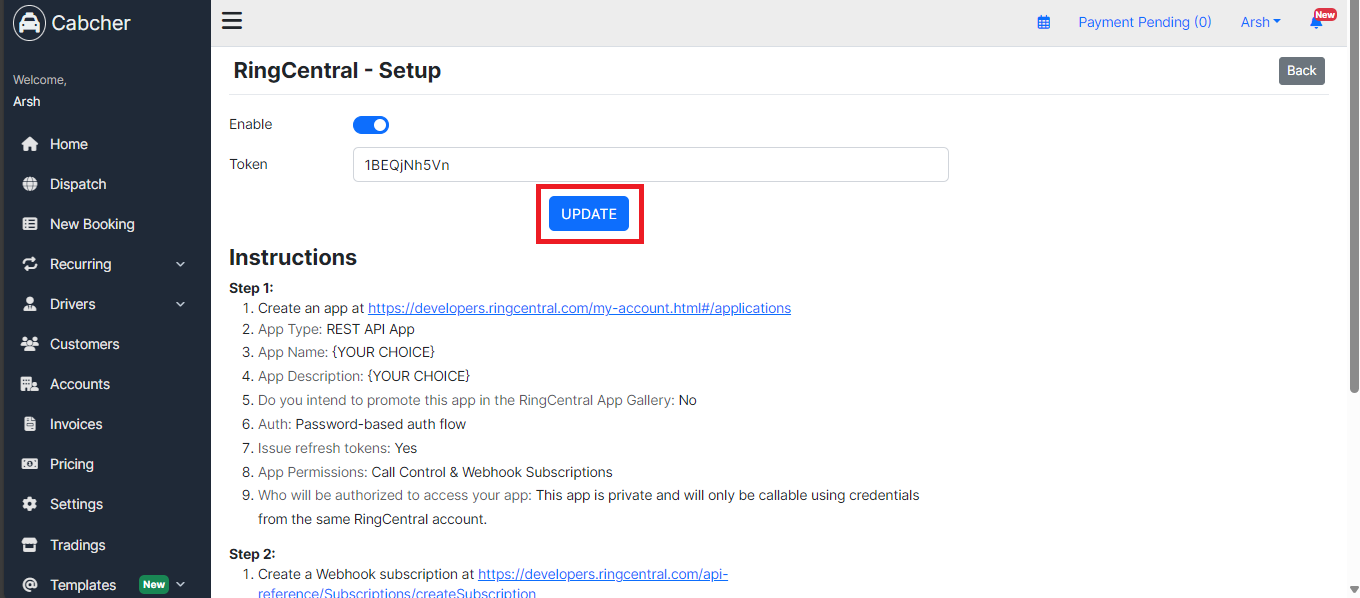Viewport: 1360px width, 598px height.
Task: Expand the Drivers submenu chevron
Action: click(181, 304)
